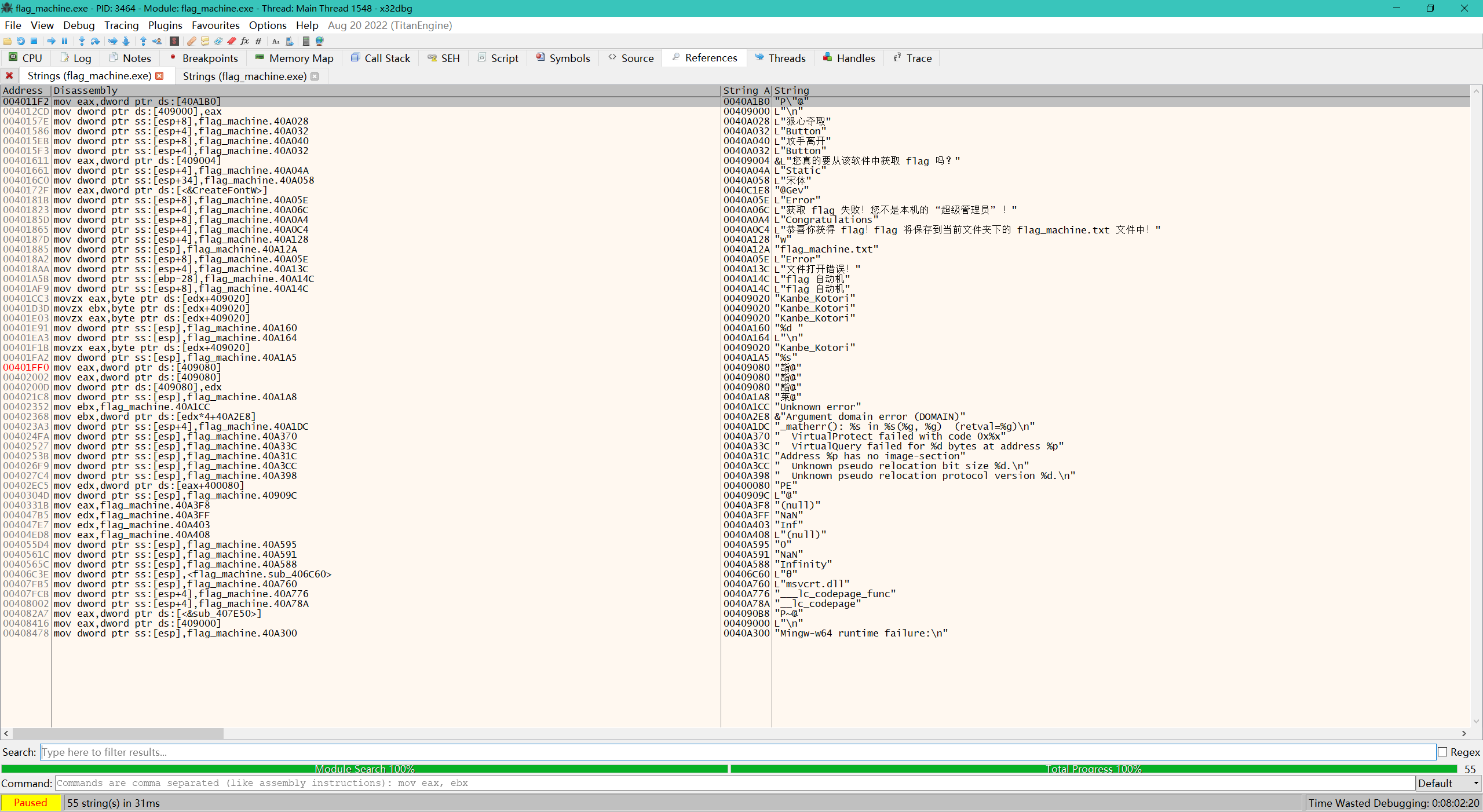Viewport: 1483px width, 812px height.
Task: Select the row with "flag_machine.txt" string
Action: (x=735, y=250)
